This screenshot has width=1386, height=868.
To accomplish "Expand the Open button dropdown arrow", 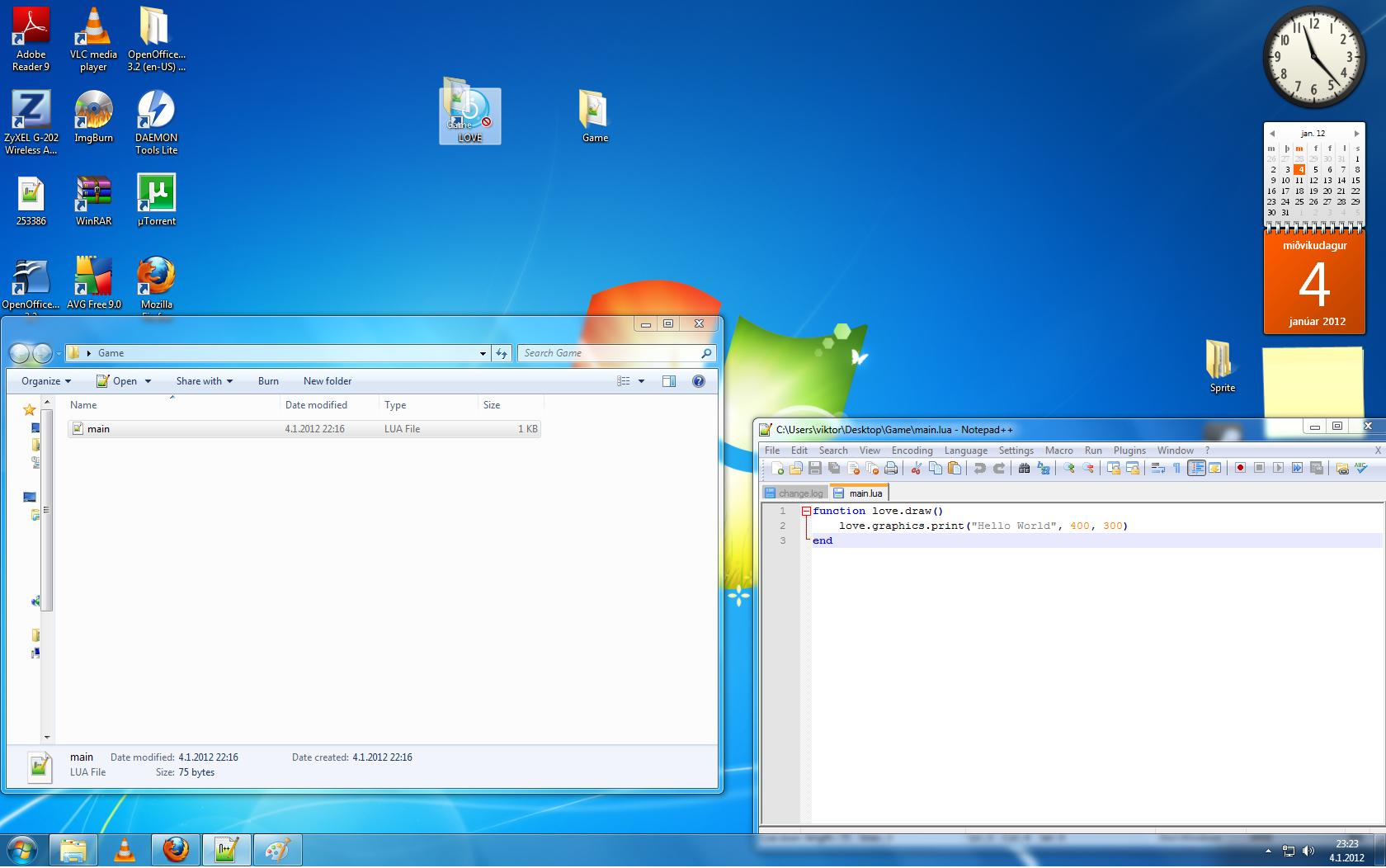I will [148, 381].
